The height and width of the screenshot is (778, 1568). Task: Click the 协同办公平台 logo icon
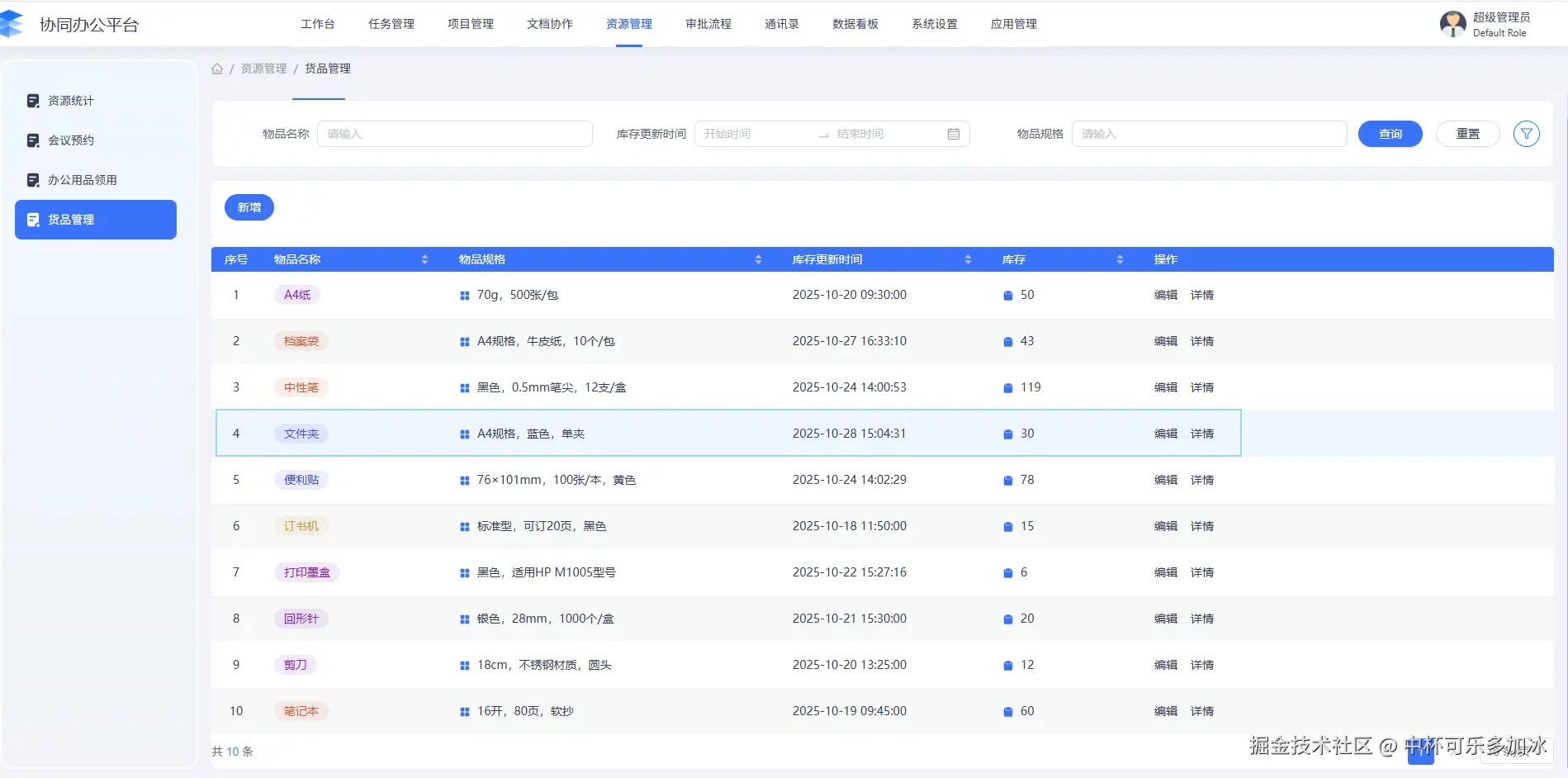click(12, 24)
